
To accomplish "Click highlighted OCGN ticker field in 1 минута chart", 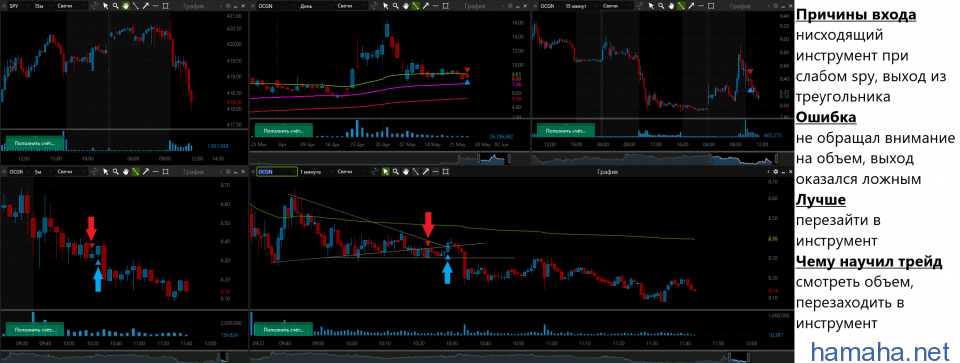I will [277, 171].
